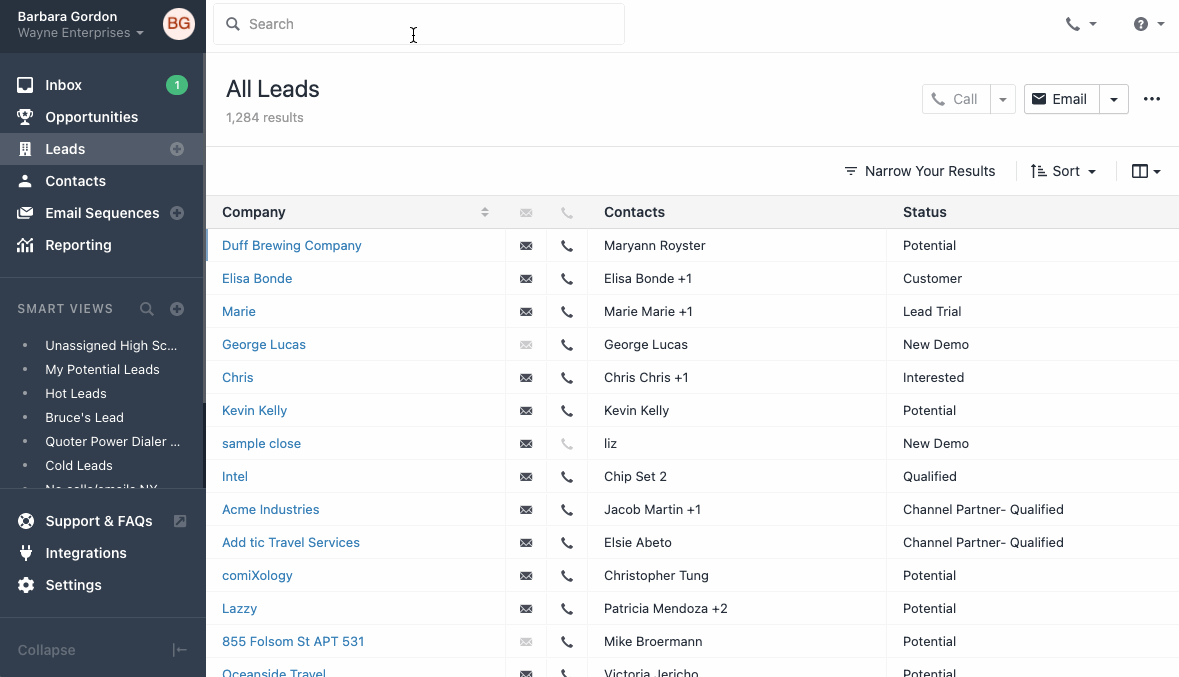
Task: Call Intel lead phone icon
Action: pos(567,478)
